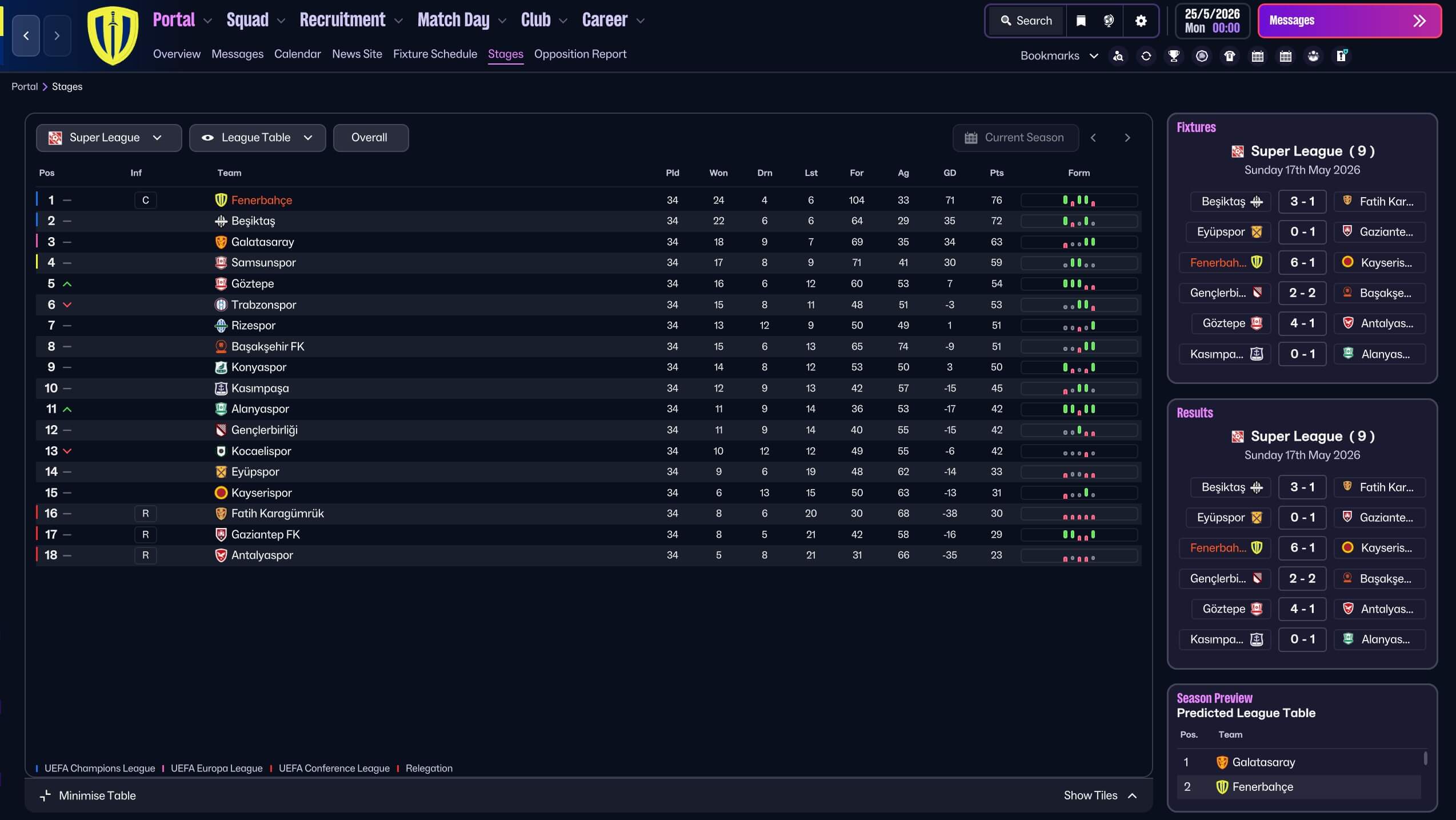Navigate back with the left arrow button
This screenshot has height=820, width=1456.
click(x=26, y=35)
